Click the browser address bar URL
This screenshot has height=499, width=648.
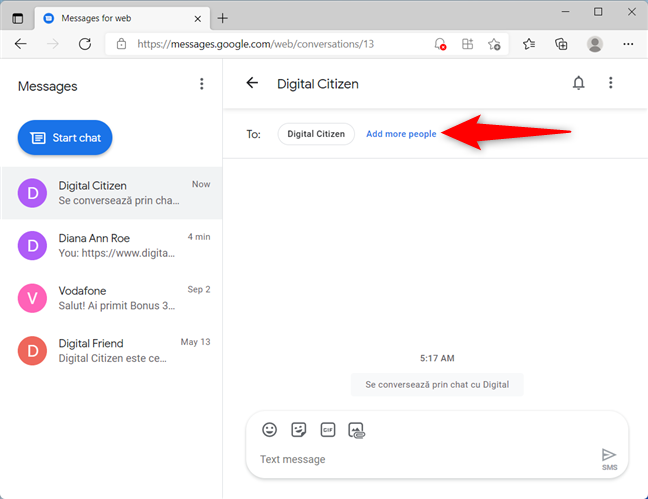click(255, 44)
